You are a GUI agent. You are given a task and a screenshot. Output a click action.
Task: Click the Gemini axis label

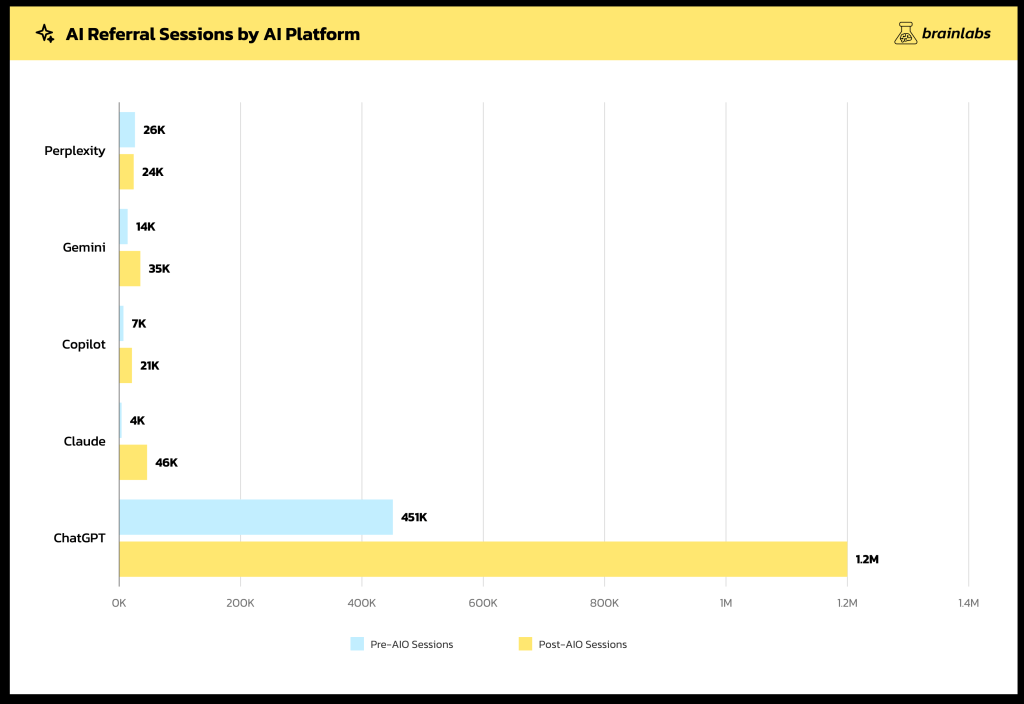point(84,248)
